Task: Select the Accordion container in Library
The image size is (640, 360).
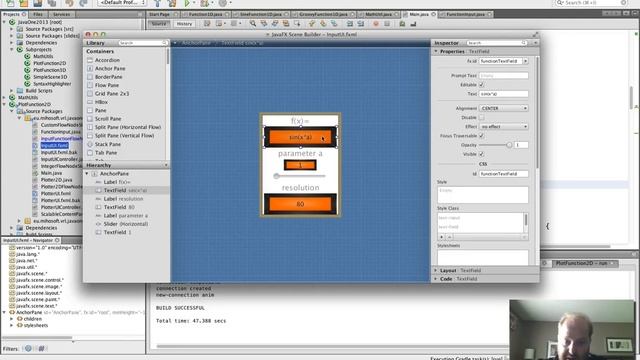Action: [x=107, y=60]
